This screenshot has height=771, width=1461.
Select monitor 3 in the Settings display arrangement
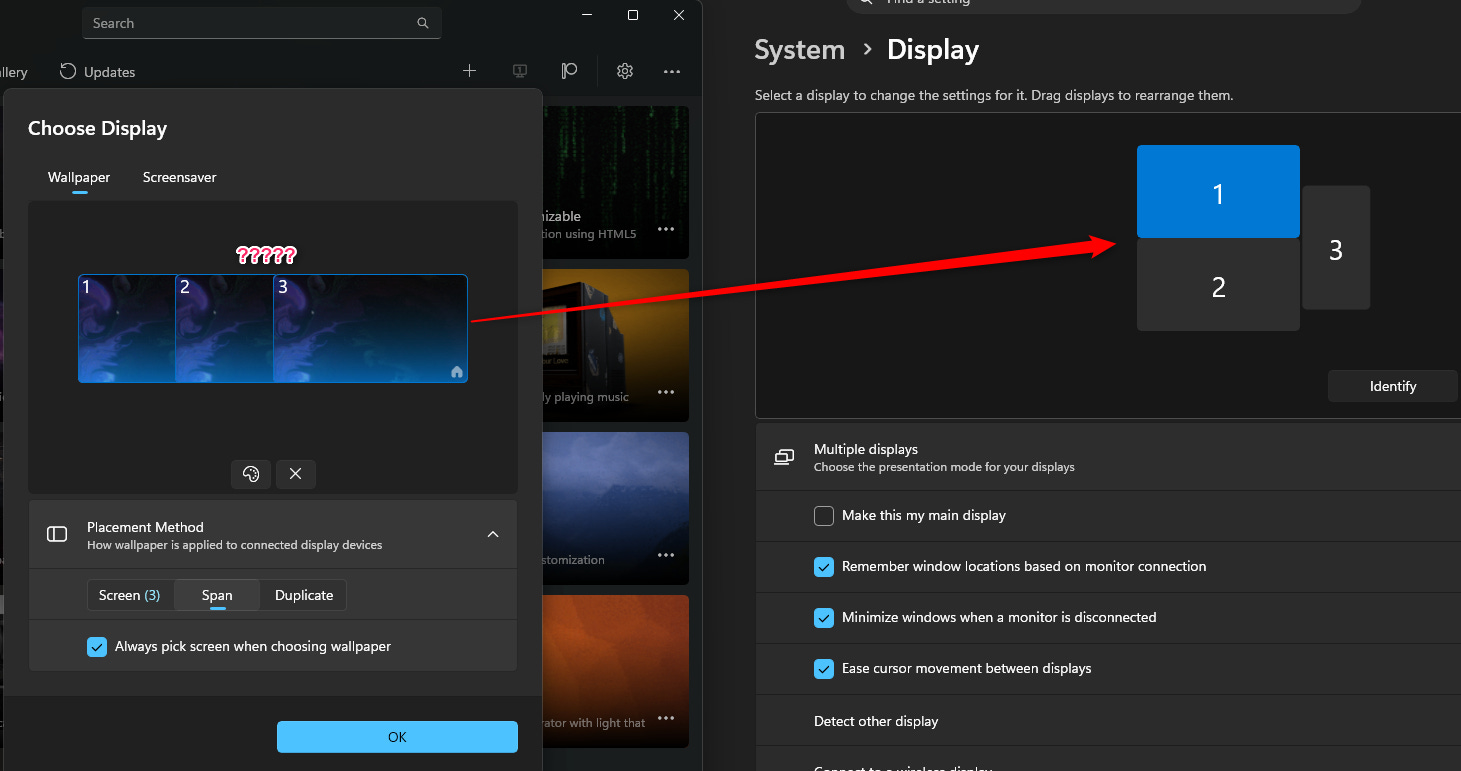coord(1336,248)
